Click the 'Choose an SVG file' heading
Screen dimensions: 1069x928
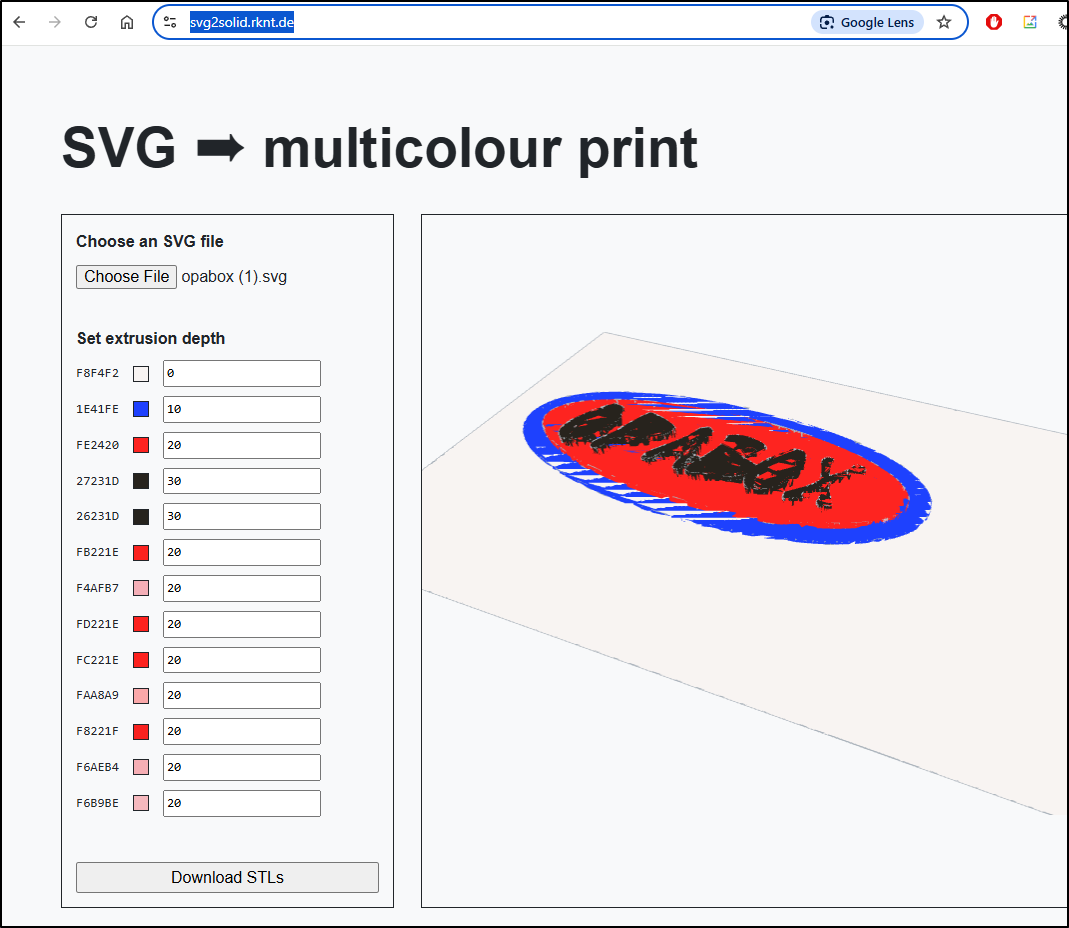point(149,241)
